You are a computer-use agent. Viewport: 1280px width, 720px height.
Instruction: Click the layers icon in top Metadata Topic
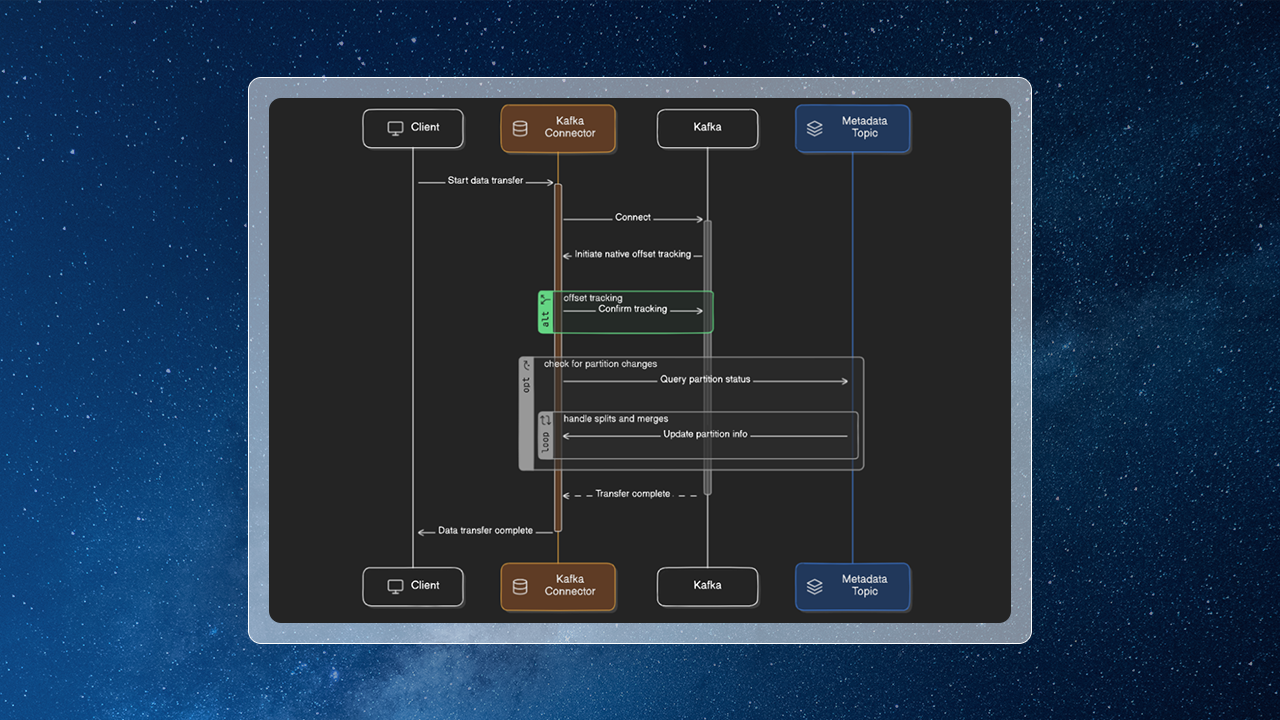click(815, 128)
